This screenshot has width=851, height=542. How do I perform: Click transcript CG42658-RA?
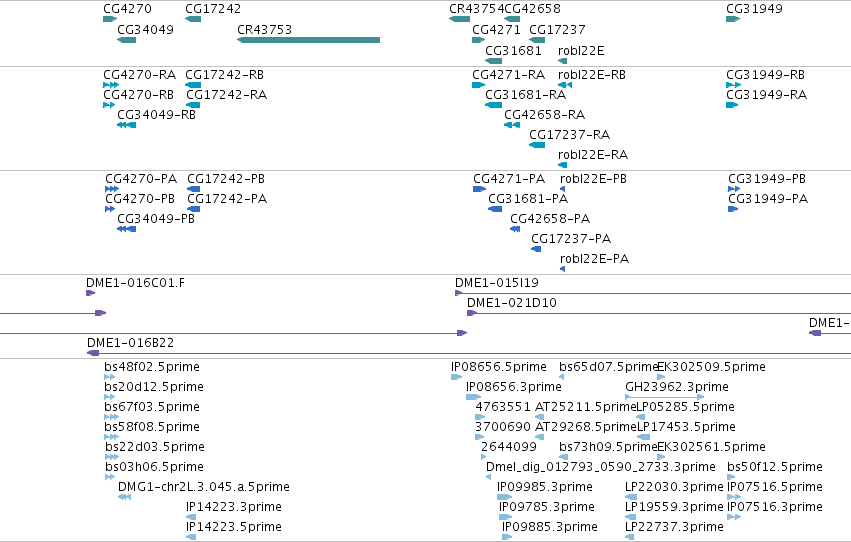point(544,114)
